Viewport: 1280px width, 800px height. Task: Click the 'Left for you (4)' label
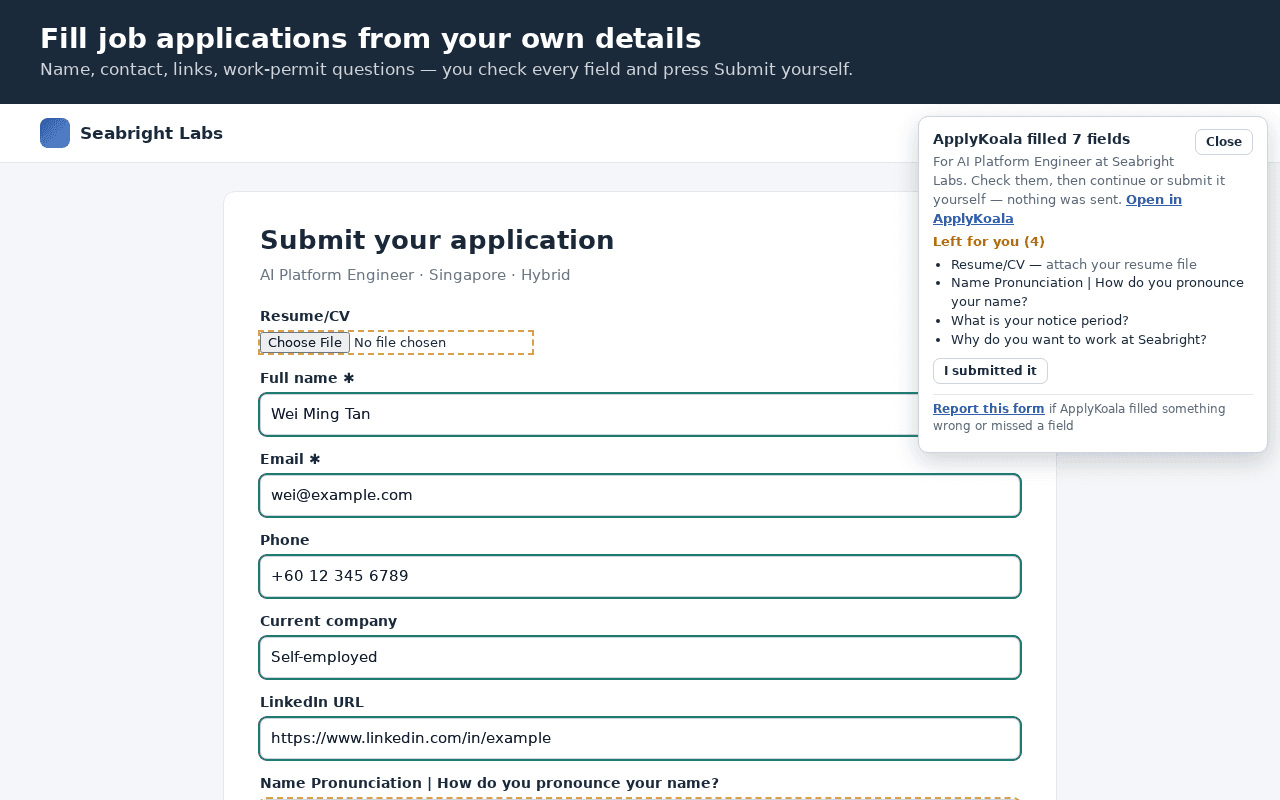(x=989, y=242)
